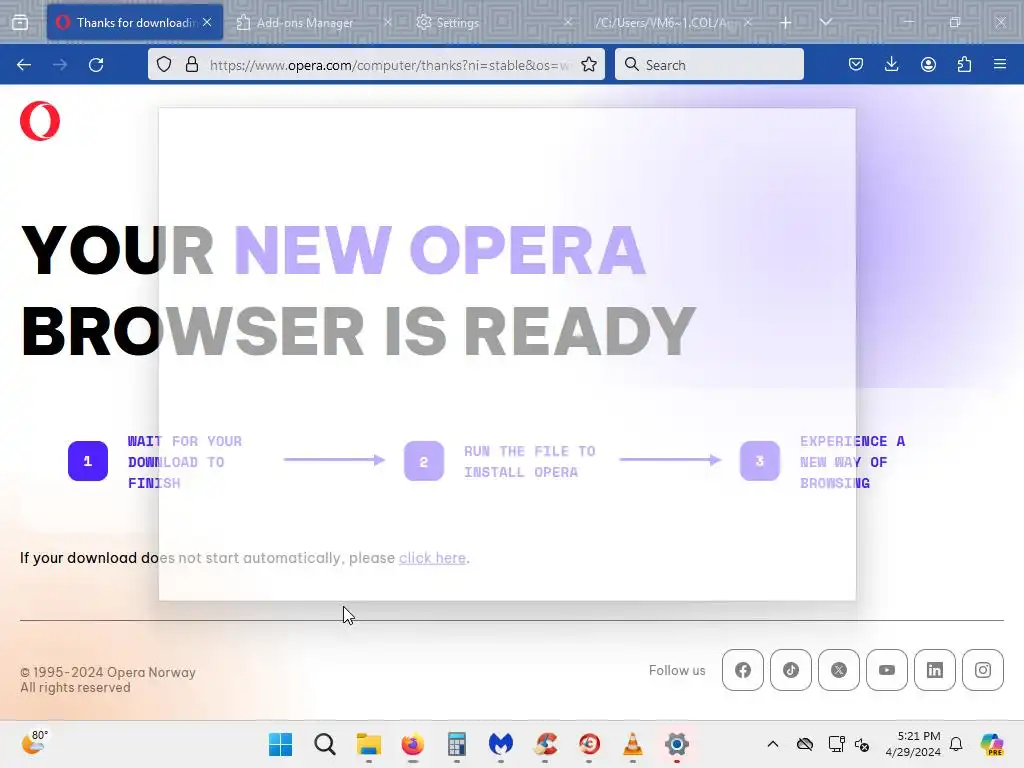Open VLC media player from taskbar
This screenshot has height=768, width=1024.
633,744
